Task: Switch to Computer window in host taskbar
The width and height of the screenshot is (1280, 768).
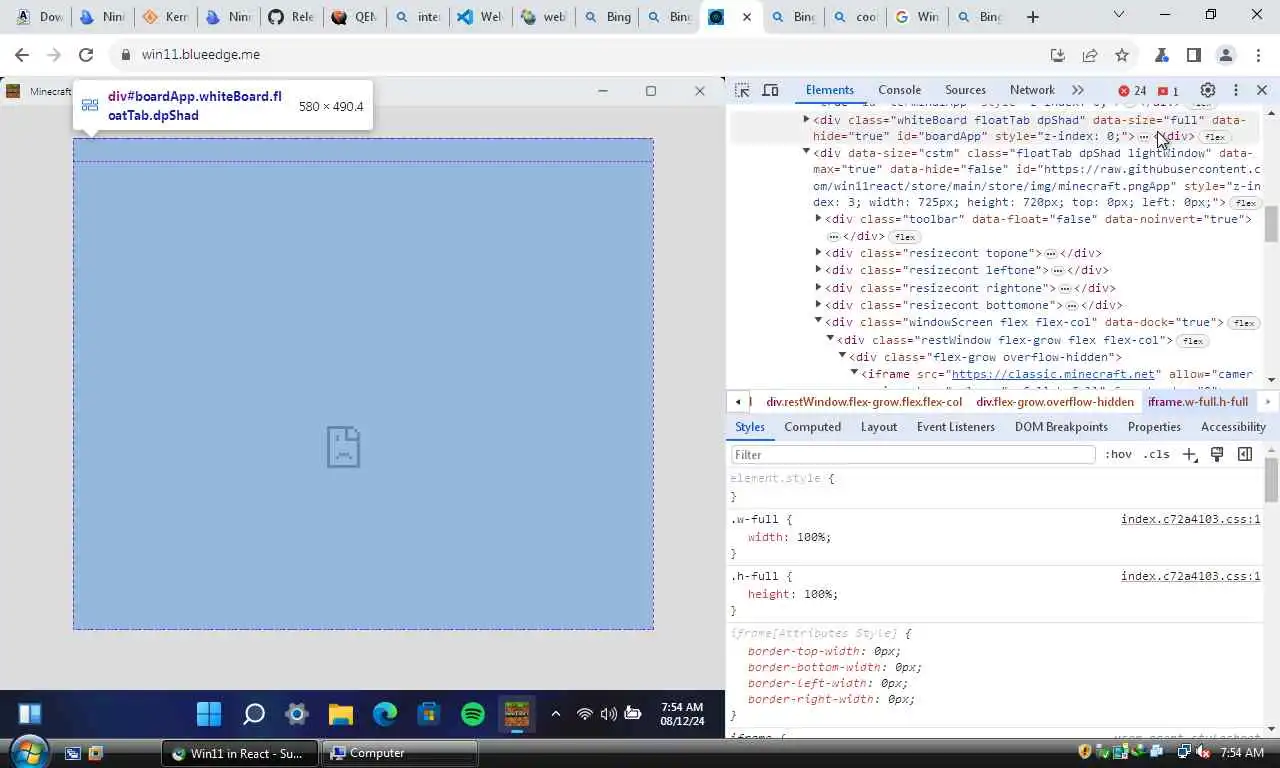Action: point(401,753)
